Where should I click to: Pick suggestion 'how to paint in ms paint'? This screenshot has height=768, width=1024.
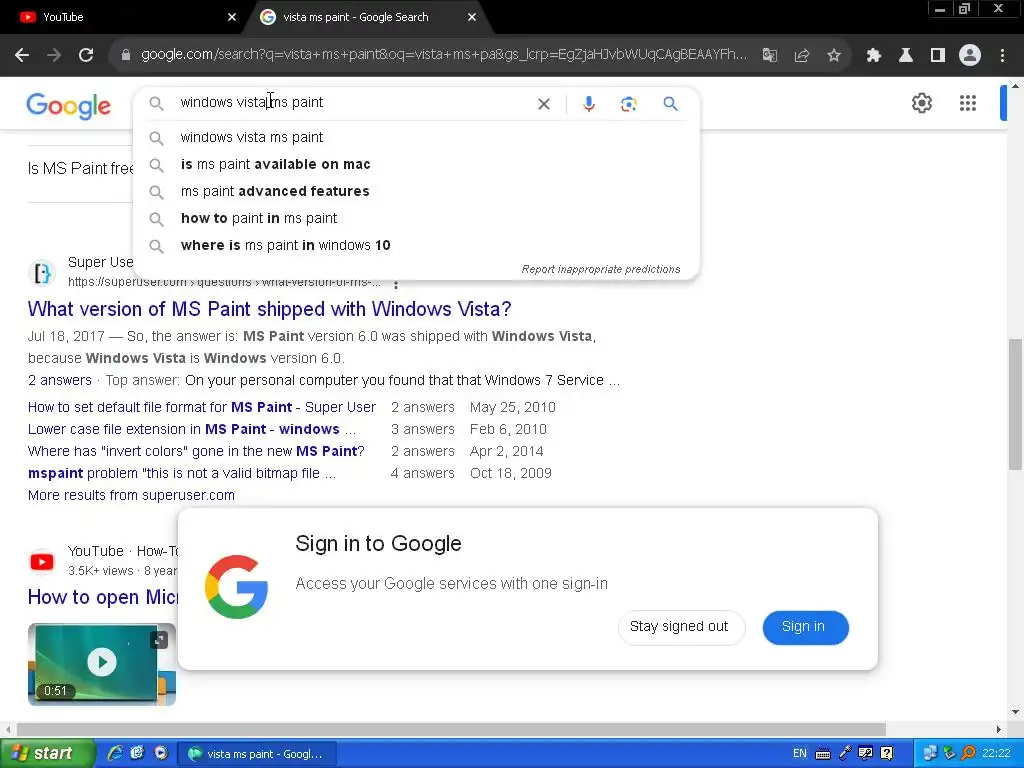click(x=416, y=218)
